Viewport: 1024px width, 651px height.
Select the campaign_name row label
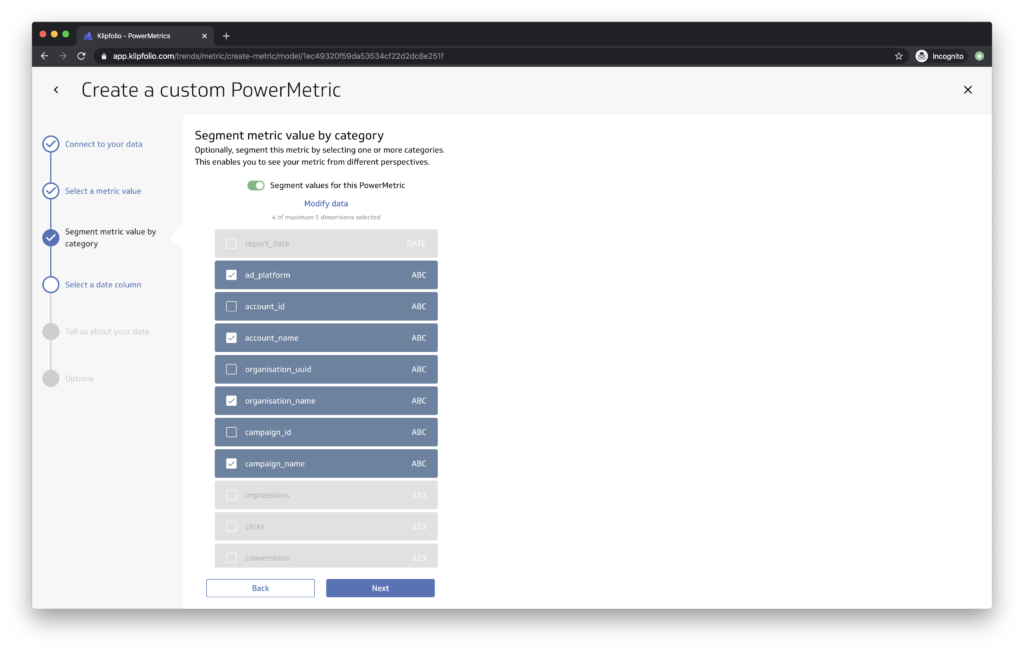[274, 464]
